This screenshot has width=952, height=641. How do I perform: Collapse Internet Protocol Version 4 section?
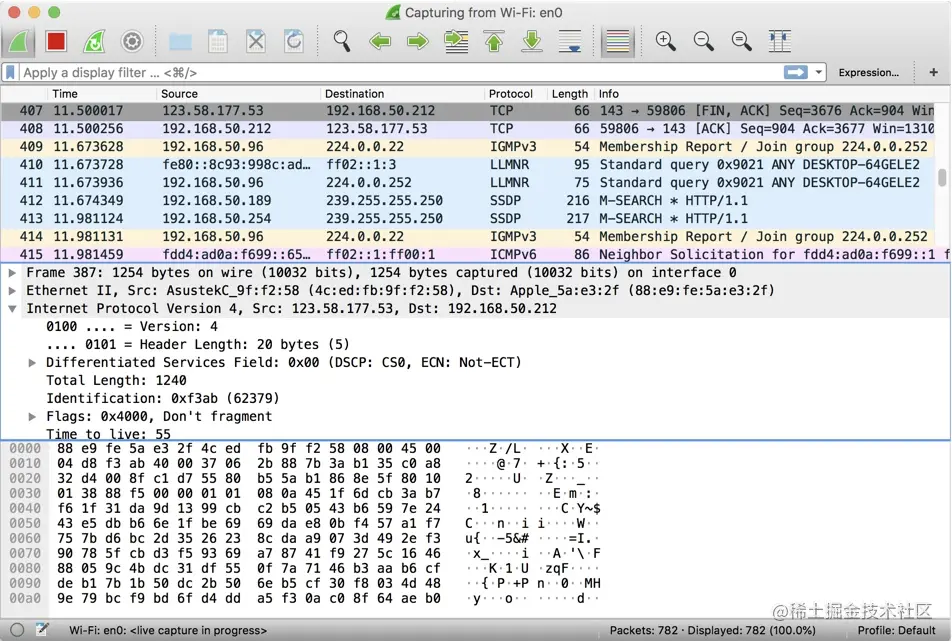(12, 308)
